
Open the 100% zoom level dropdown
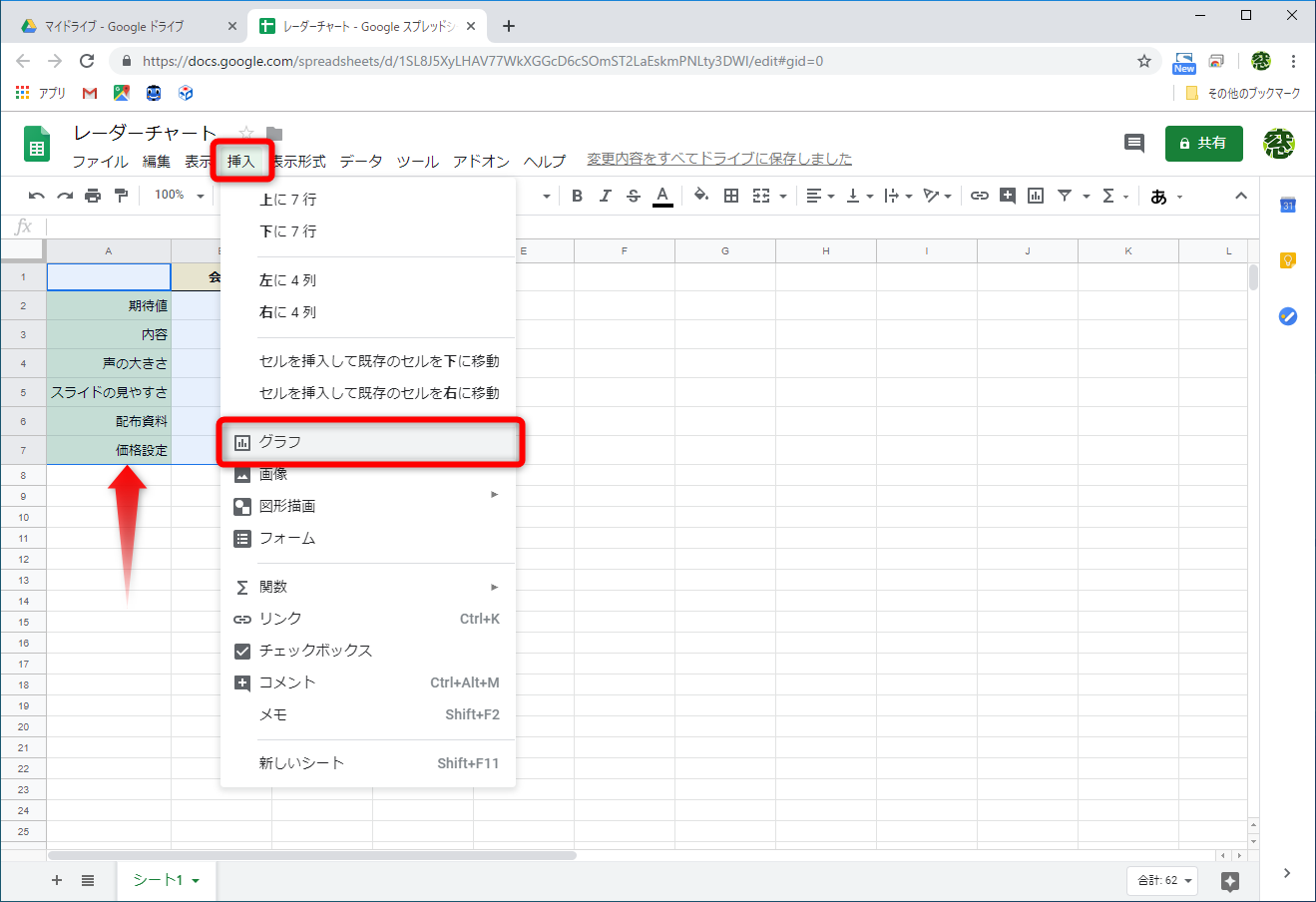coord(178,196)
